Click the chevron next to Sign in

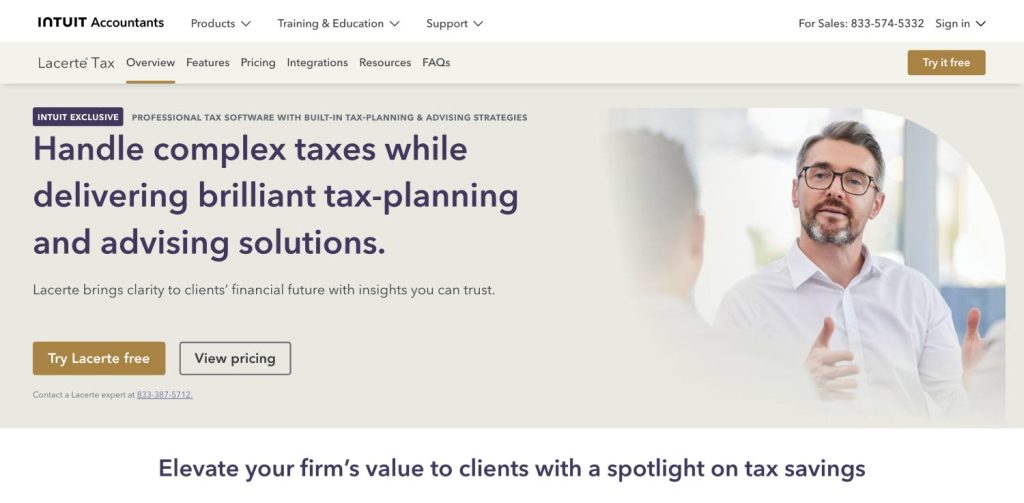point(981,23)
